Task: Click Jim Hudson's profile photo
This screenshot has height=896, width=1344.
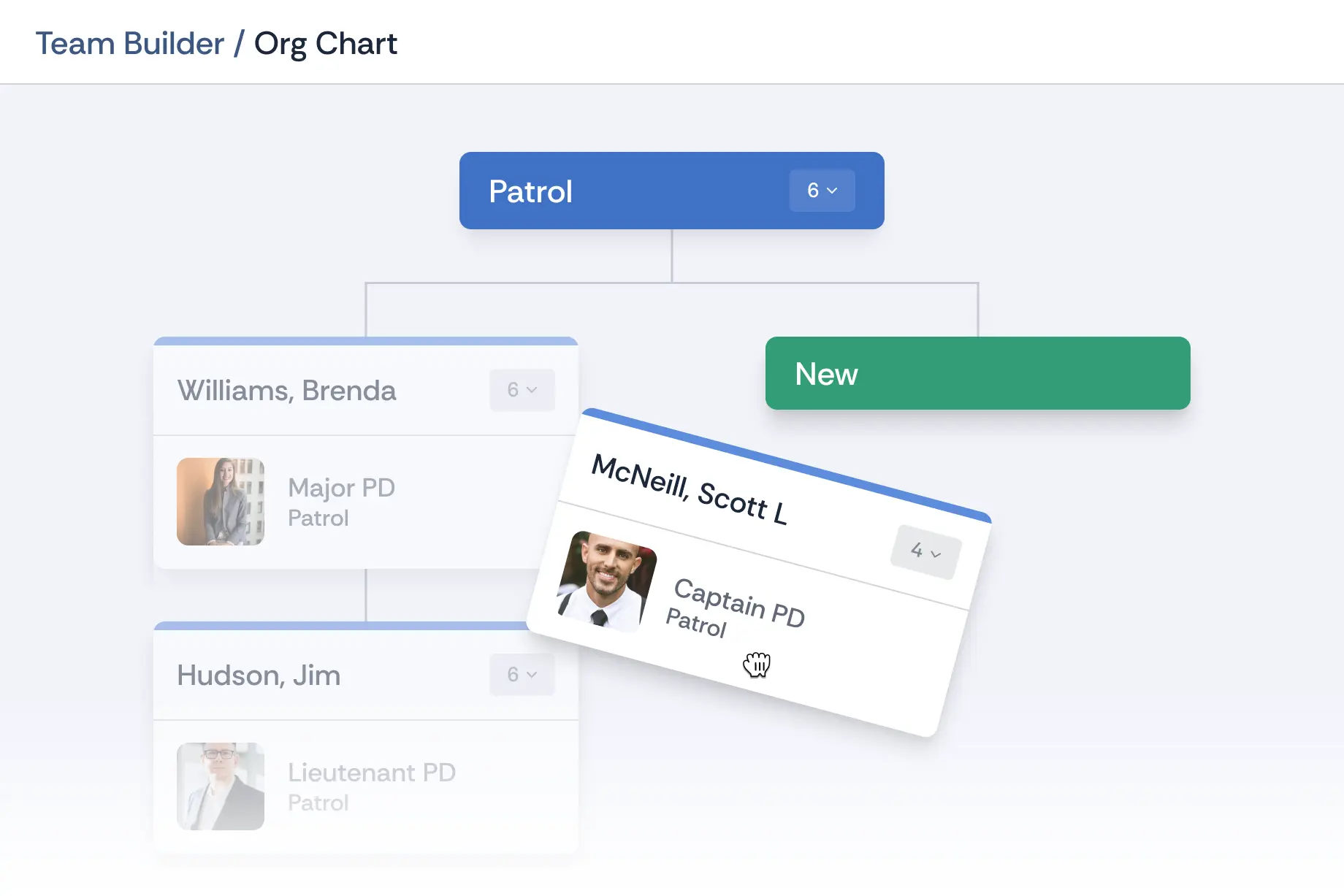Action: (x=221, y=786)
